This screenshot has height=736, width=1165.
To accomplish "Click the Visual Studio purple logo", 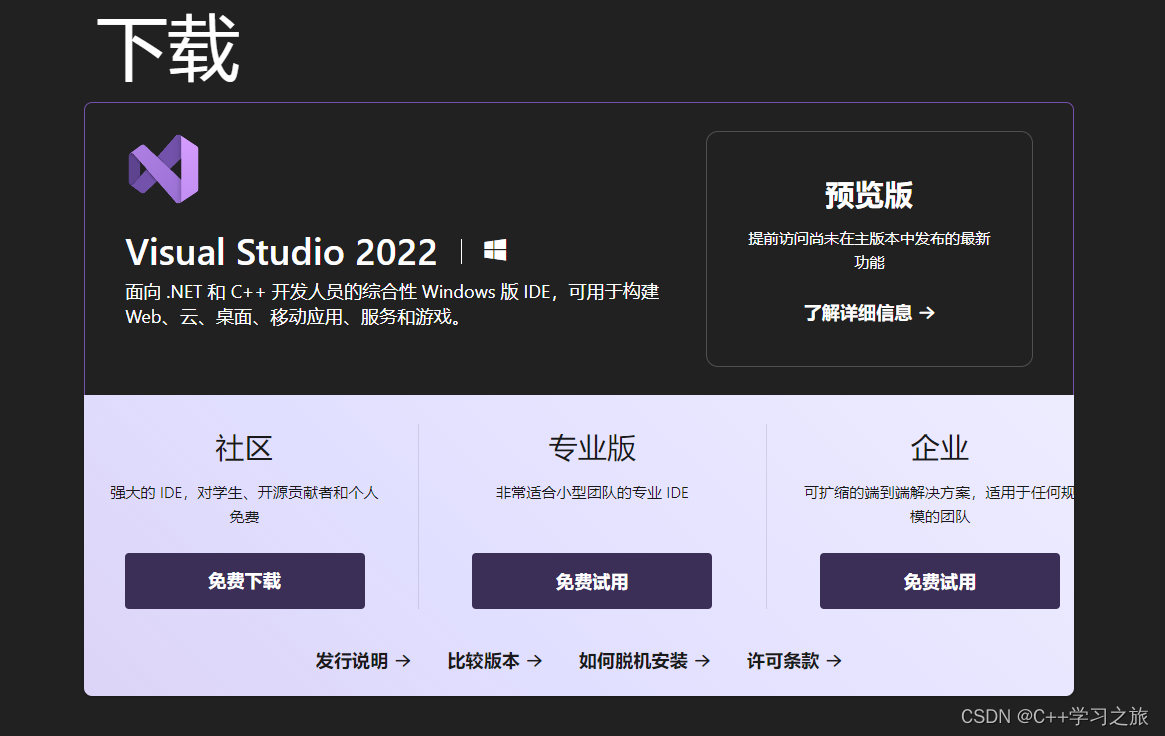I will [163, 169].
